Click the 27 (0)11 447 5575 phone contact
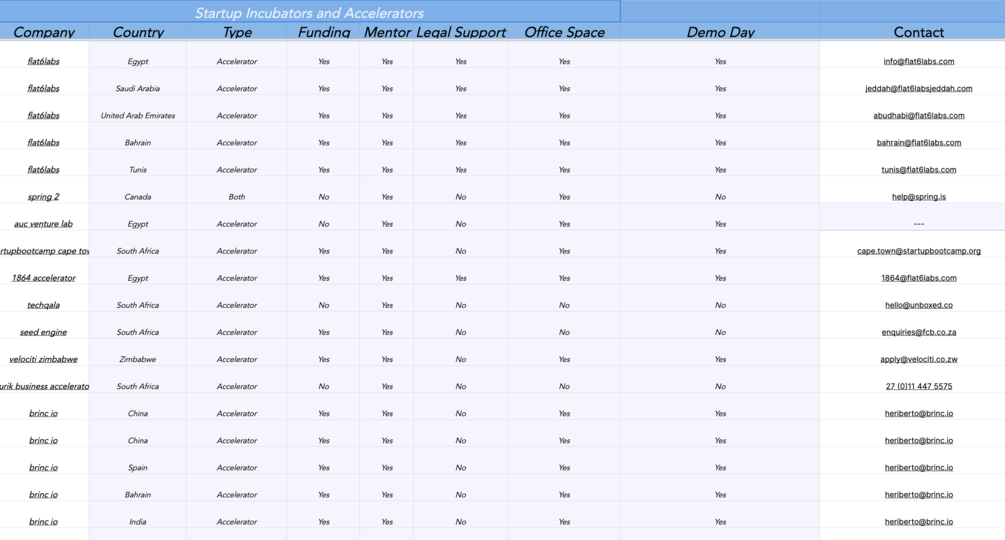The height and width of the screenshot is (540, 1005). pos(918,386)
